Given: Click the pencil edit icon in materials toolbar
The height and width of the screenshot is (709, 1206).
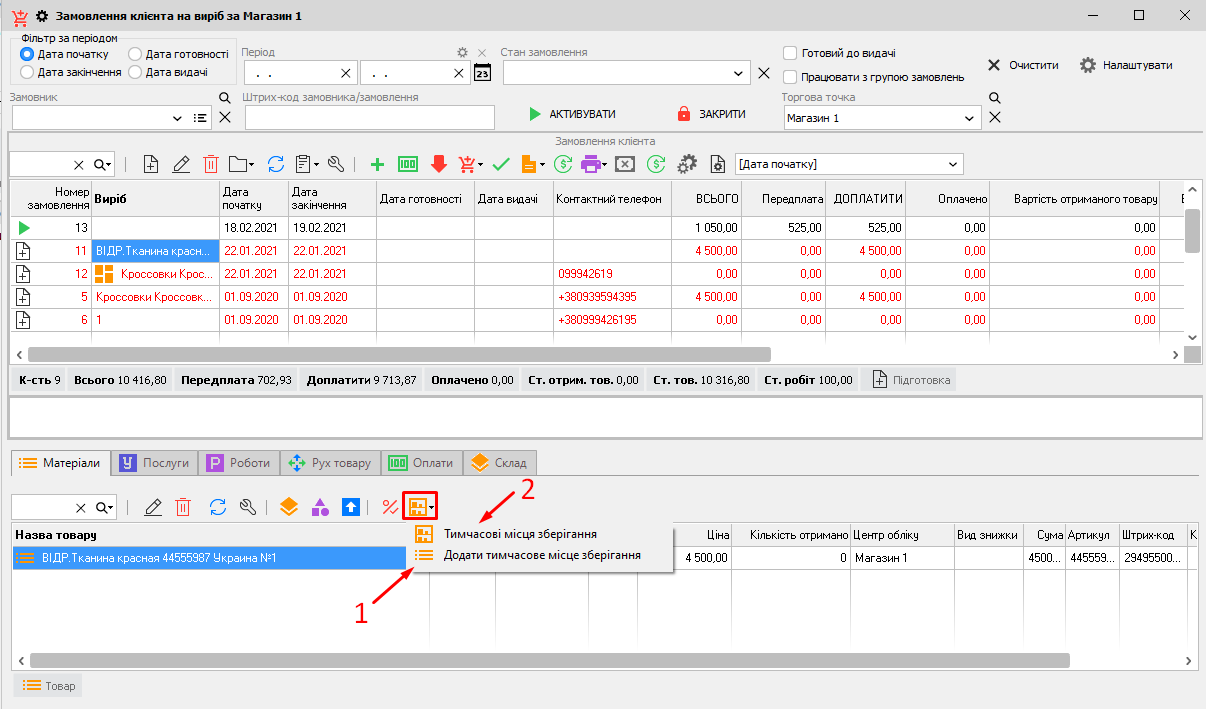Looking at the screenshot, I should point(153,507).
